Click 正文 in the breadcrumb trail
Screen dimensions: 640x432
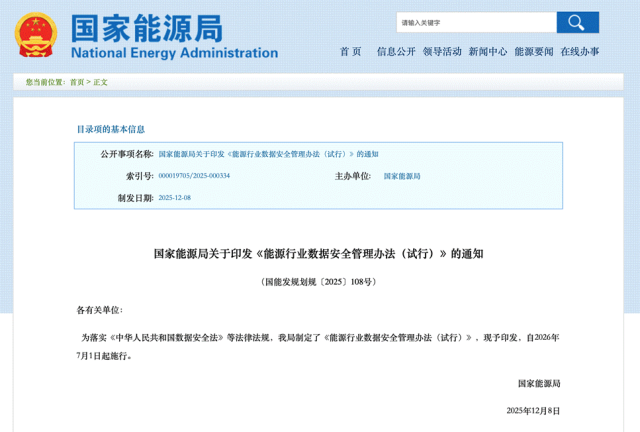coord(100,82)
